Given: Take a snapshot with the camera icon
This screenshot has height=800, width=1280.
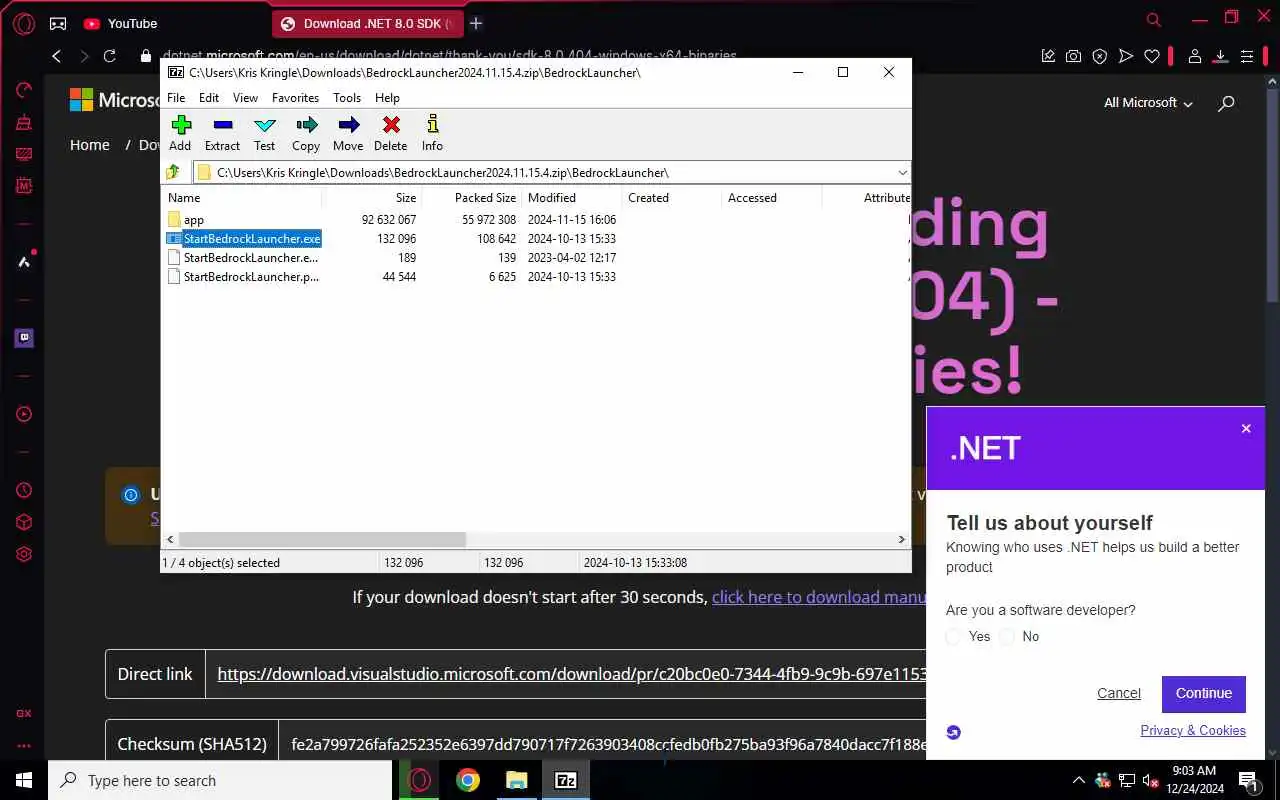Looking at the screenshot, I should coord(1073,56).
